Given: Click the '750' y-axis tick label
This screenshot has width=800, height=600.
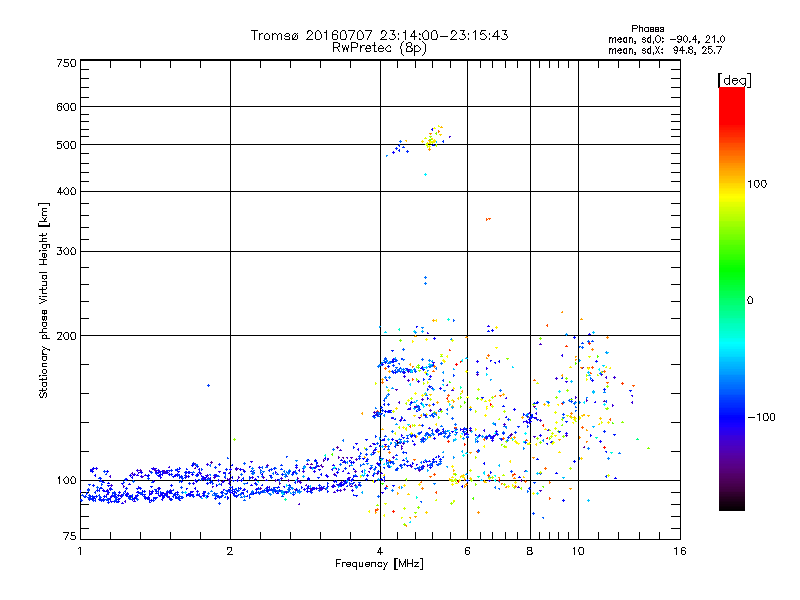Looking at the screenshot, I should pos(66,63).
